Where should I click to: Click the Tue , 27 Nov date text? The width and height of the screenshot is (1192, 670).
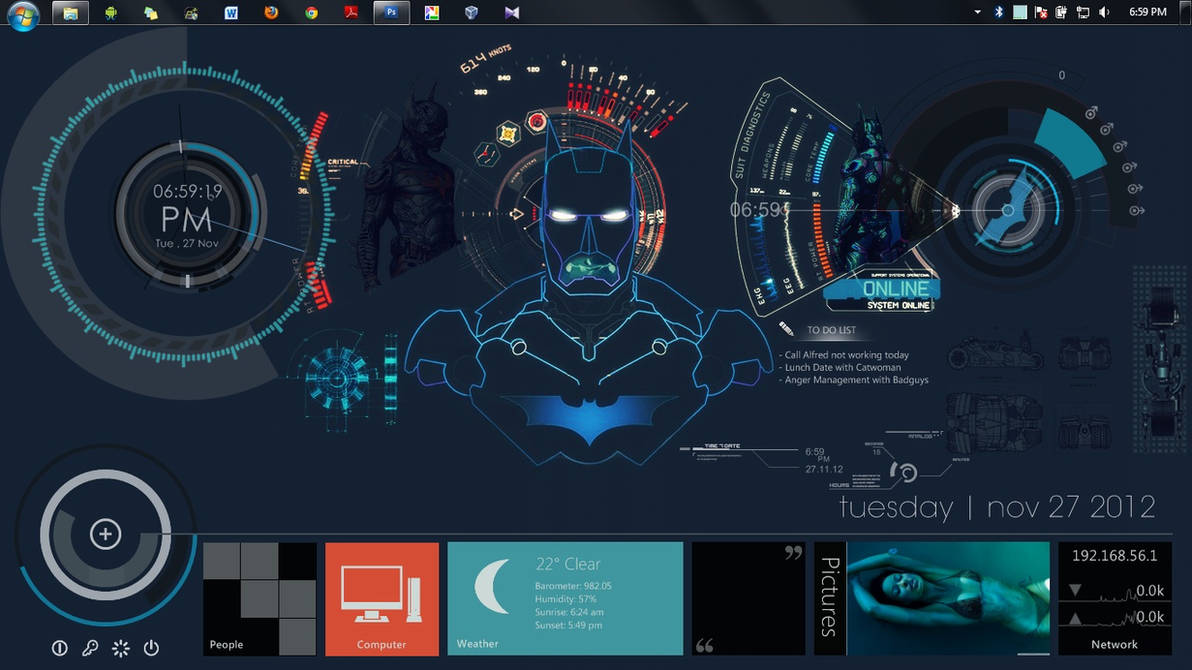pyautogui.click(x=187, y=244)
